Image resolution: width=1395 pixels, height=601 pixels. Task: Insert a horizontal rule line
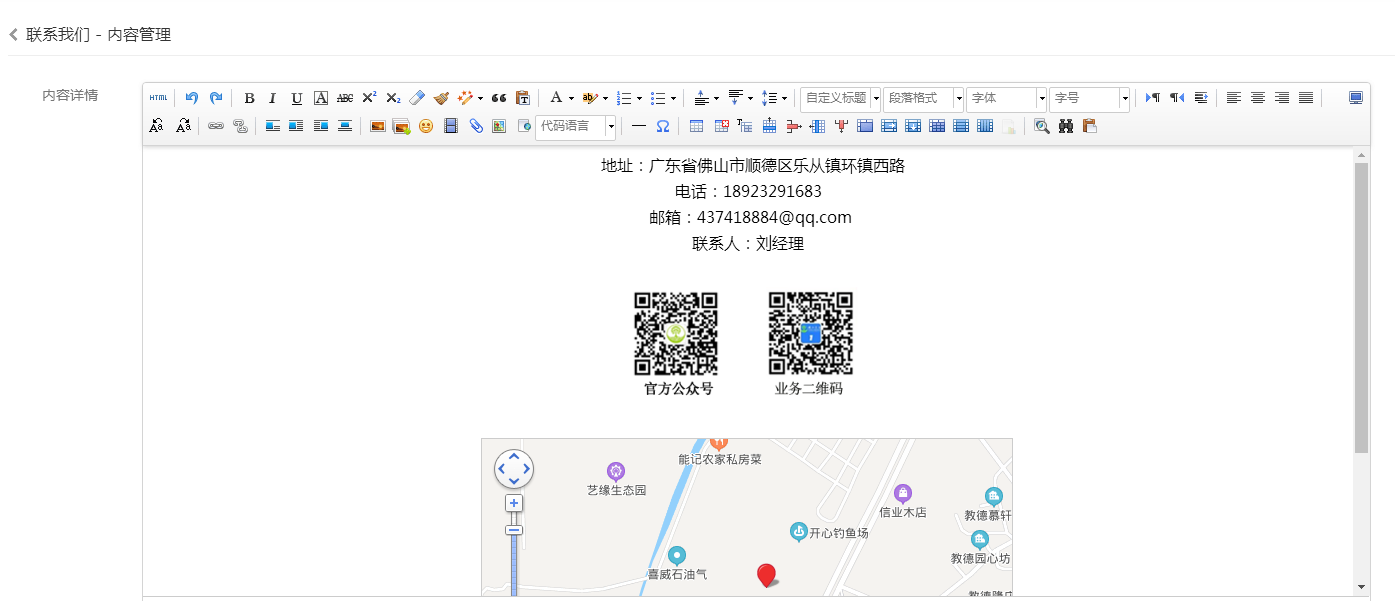(638, 126)
